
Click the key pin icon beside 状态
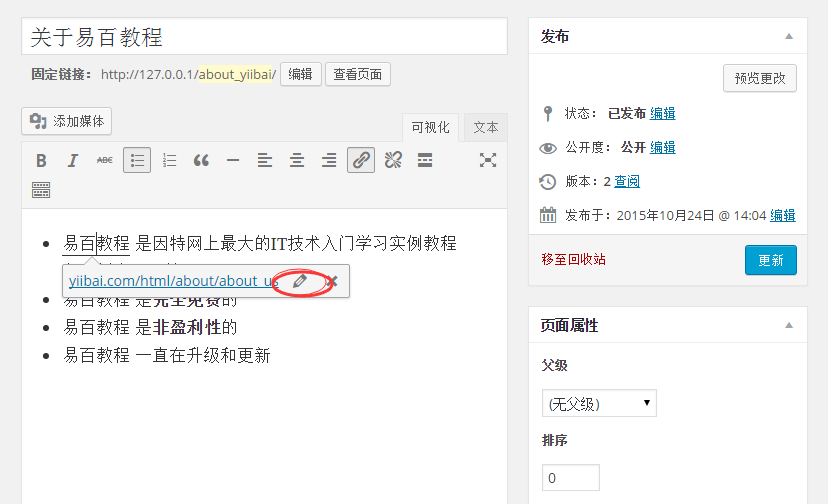[x=548, y=114]
